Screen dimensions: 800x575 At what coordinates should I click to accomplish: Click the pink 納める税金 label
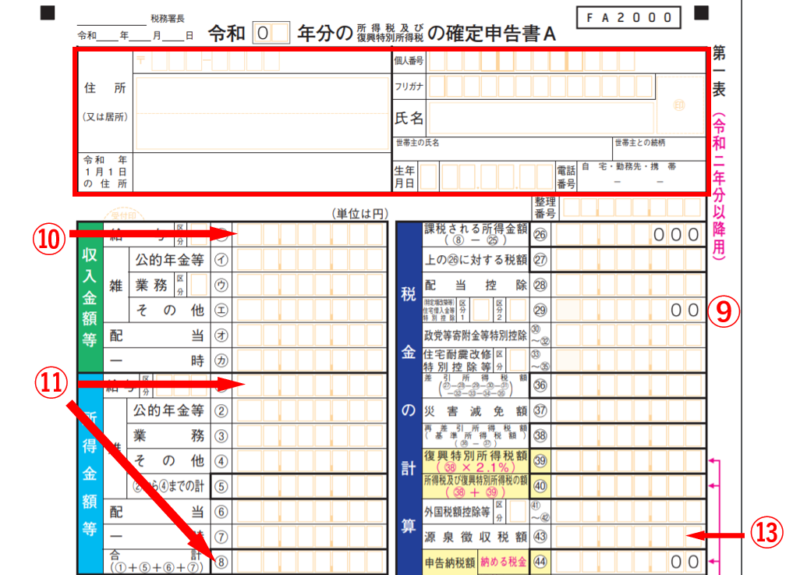click(506, 561)
